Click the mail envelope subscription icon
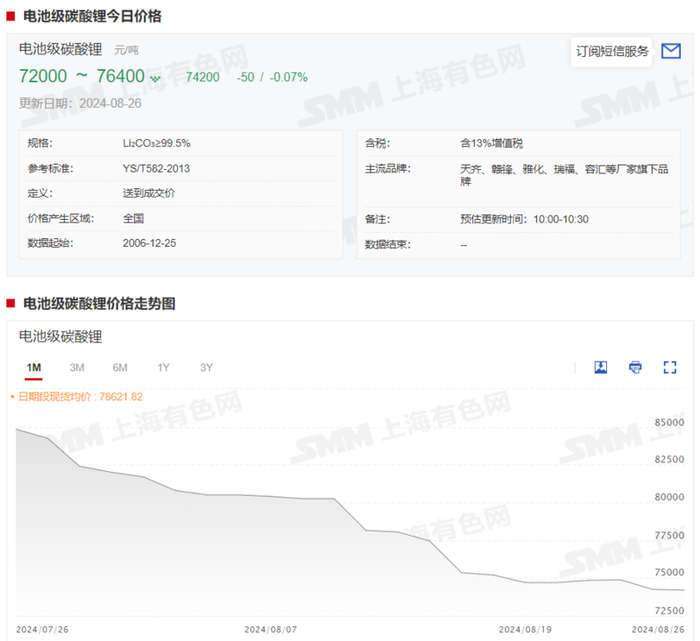700x641 pixels. tap(671, 51)
